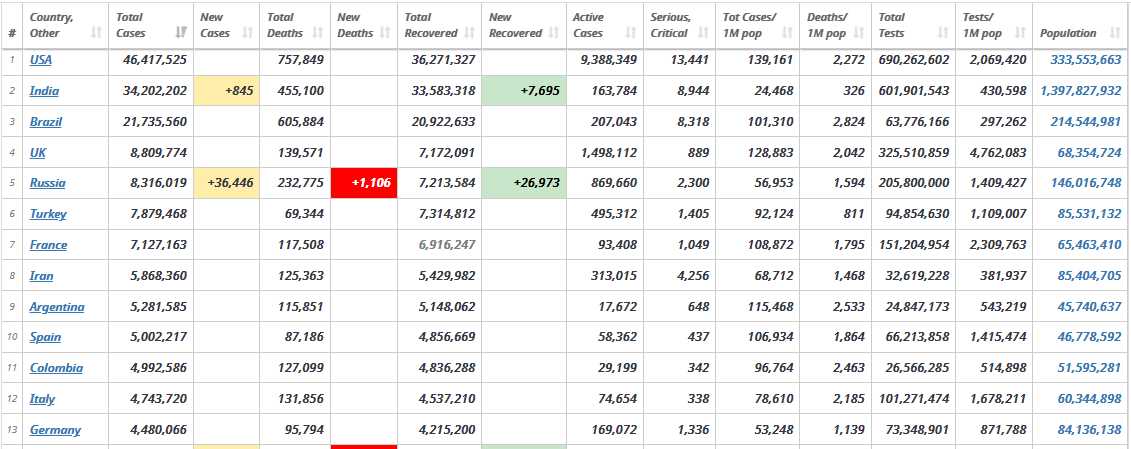The height and width of the screenshot is (449, 1131).
Task: Open France population link 65,463,410
Action: [x=1089, y=245]
